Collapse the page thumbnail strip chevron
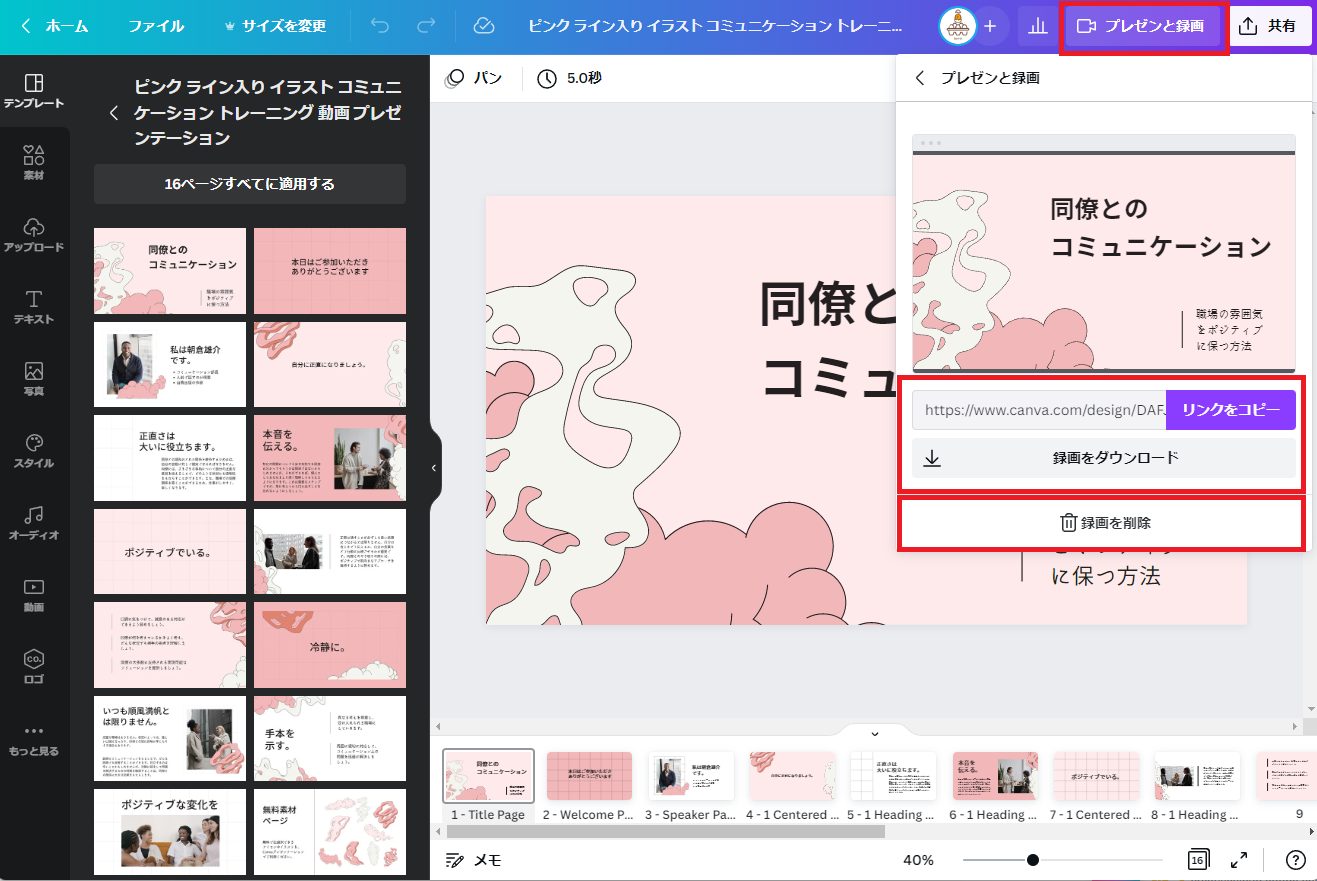 pyautogui.click(x=874, y=733)
